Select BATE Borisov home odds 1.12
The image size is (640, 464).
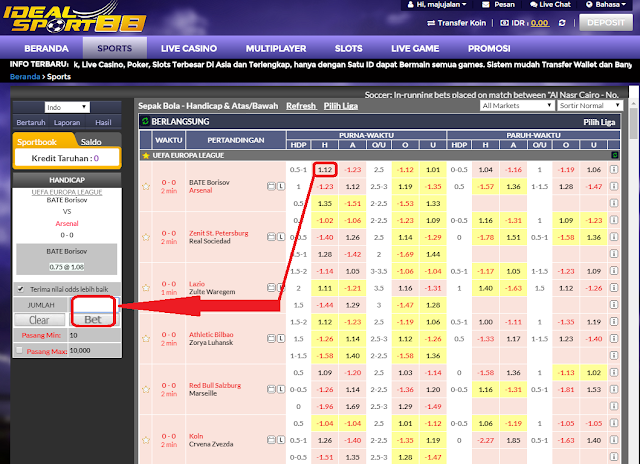[325, 169]
